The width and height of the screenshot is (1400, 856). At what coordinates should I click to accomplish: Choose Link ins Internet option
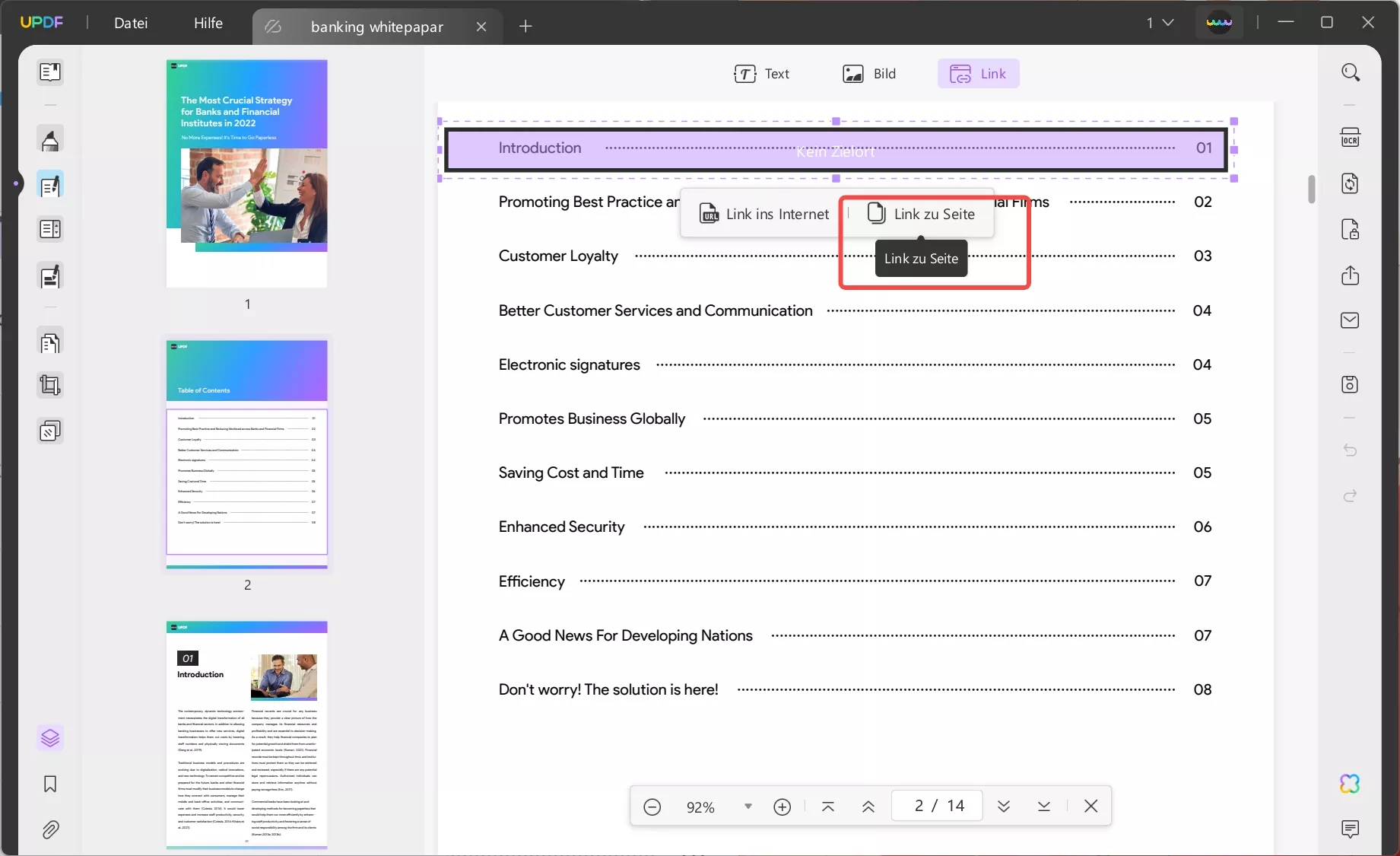point(764,214)
